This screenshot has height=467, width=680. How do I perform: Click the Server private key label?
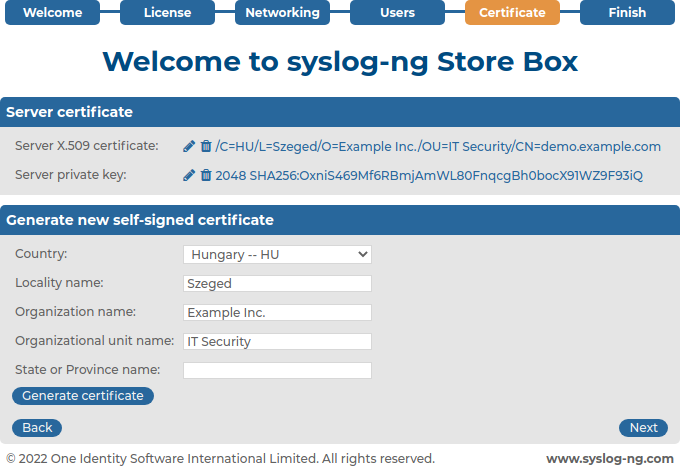71,175
